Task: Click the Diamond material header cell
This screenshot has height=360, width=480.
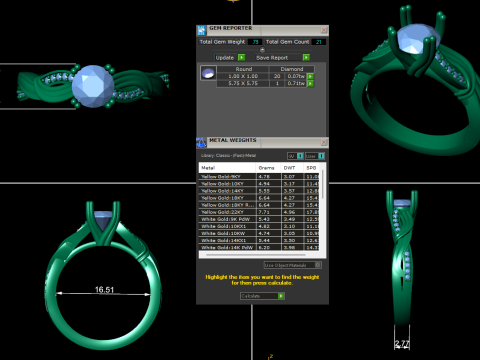Action: [x=292, y=69]
